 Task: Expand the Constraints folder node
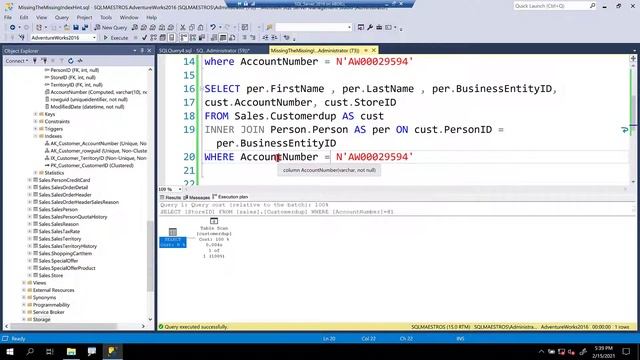tap(36, 122)
